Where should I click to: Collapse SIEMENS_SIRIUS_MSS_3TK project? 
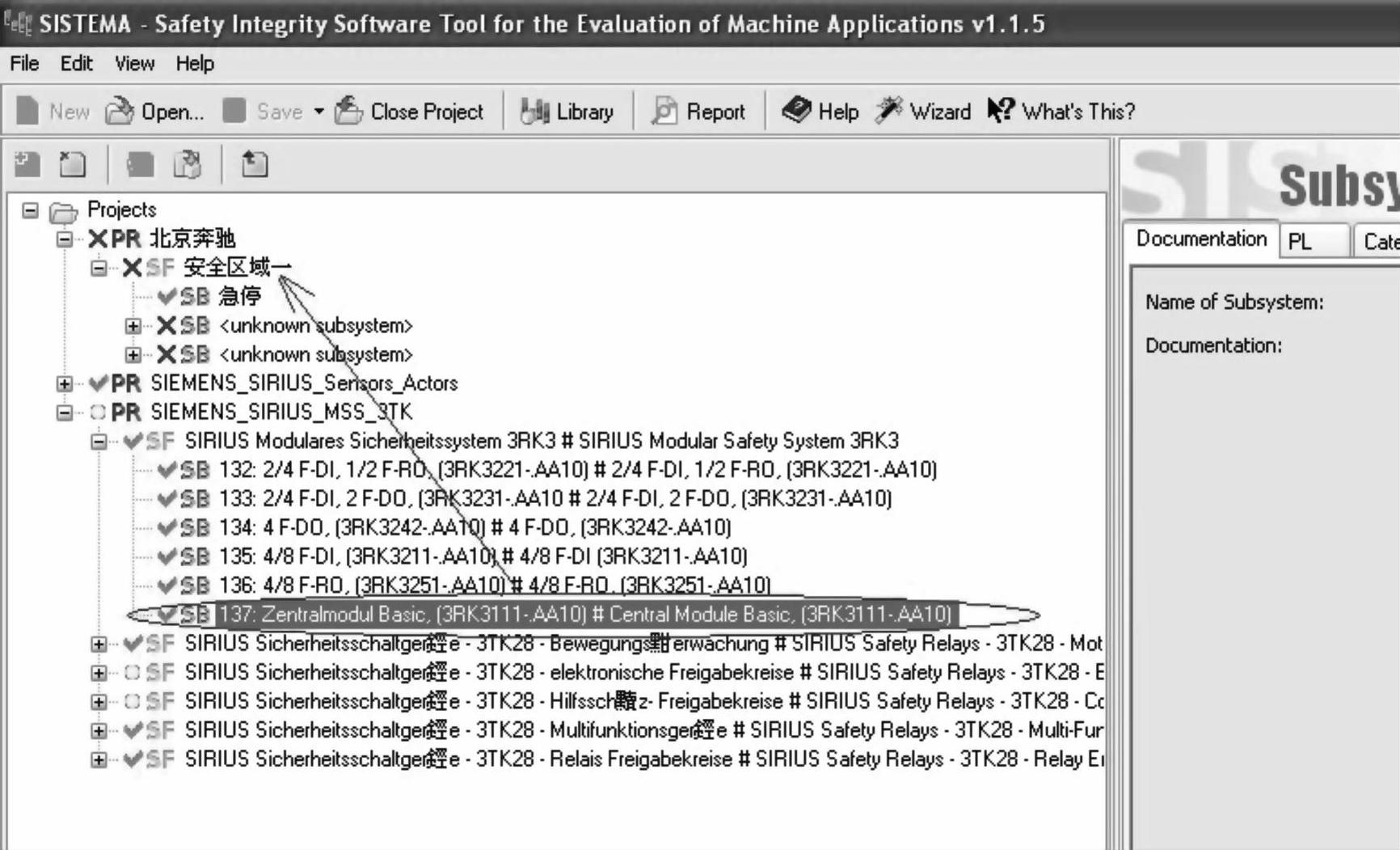click(x=65, y=412)
